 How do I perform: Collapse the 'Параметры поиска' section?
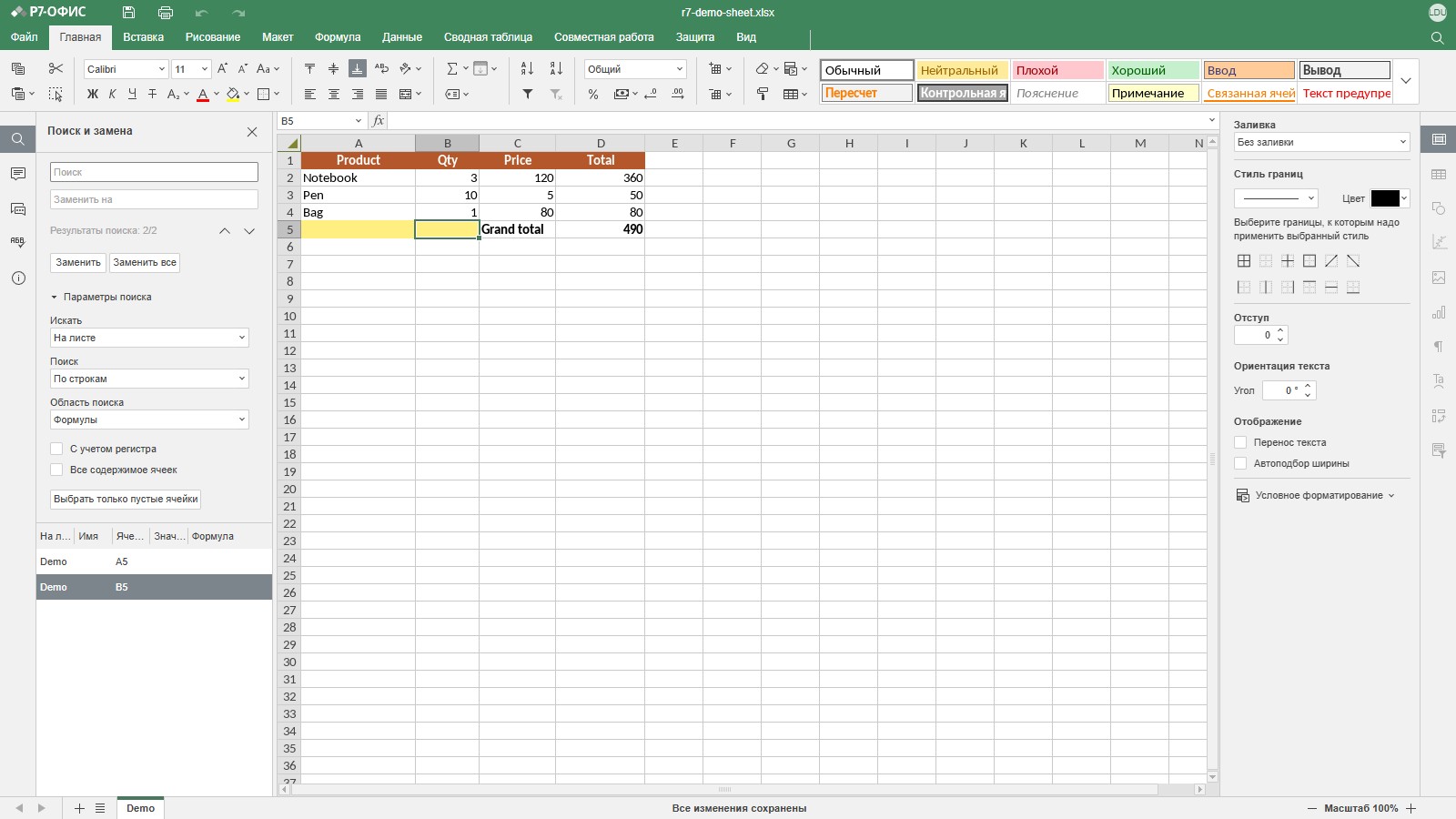101,297
